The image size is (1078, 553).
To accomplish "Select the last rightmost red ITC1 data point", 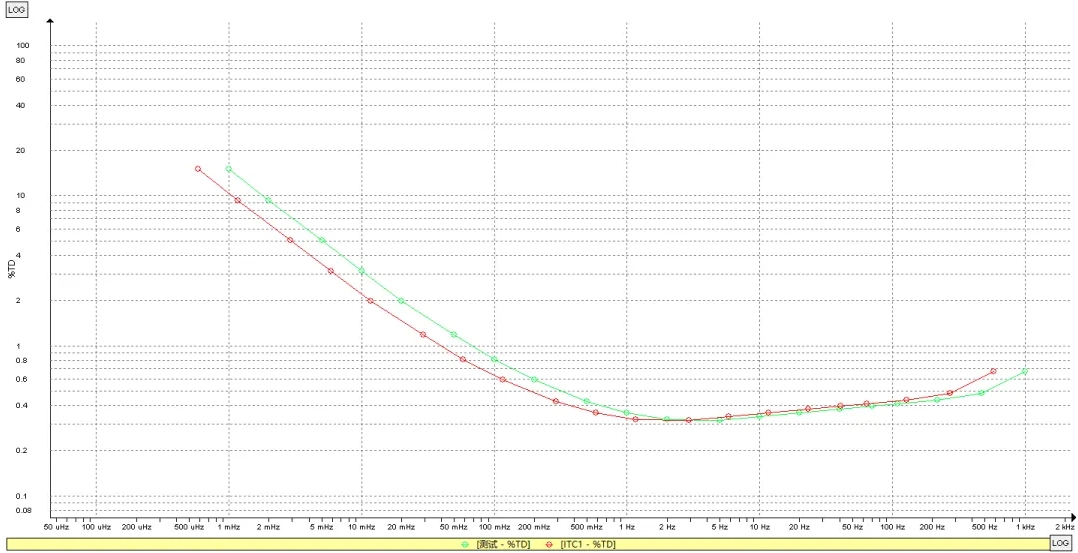I will point(993,371).
